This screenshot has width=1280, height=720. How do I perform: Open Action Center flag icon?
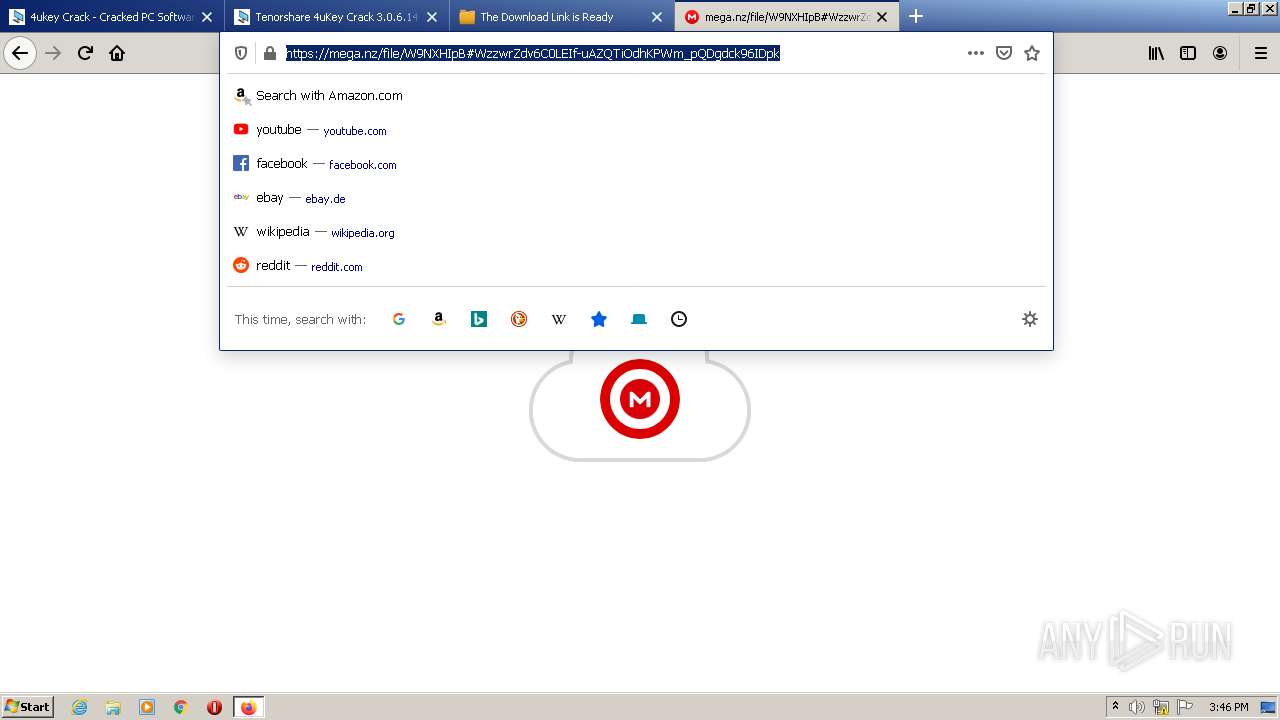pos(1185,707)
